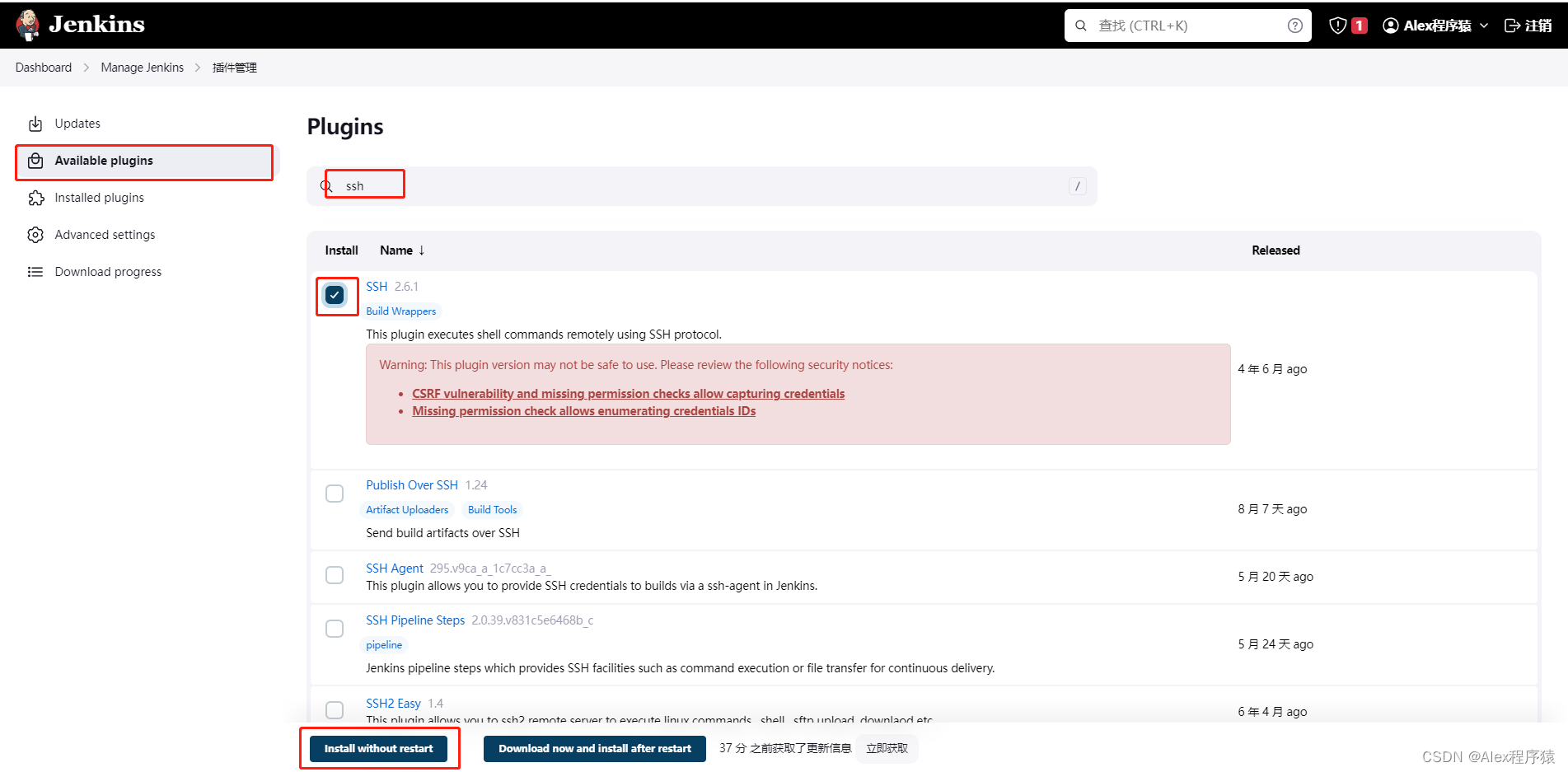Image resolution: width=1568 pixels, height=772 pixels.
Task: Click the '4 年 6 月 ago' release date
Action: (1272, 369)
